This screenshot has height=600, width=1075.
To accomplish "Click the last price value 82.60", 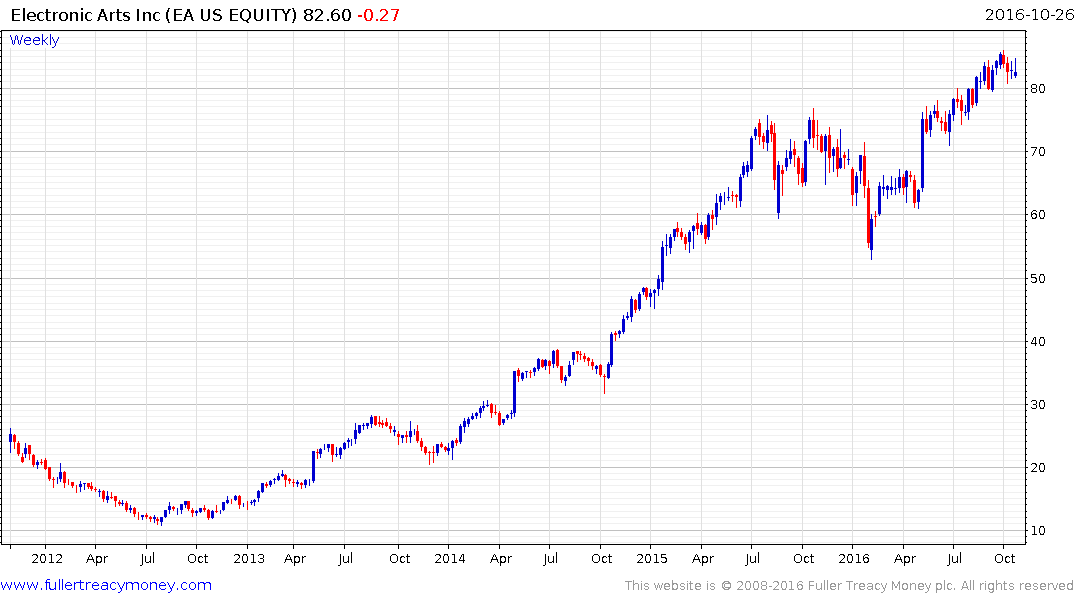I will [x=327, y=15].
